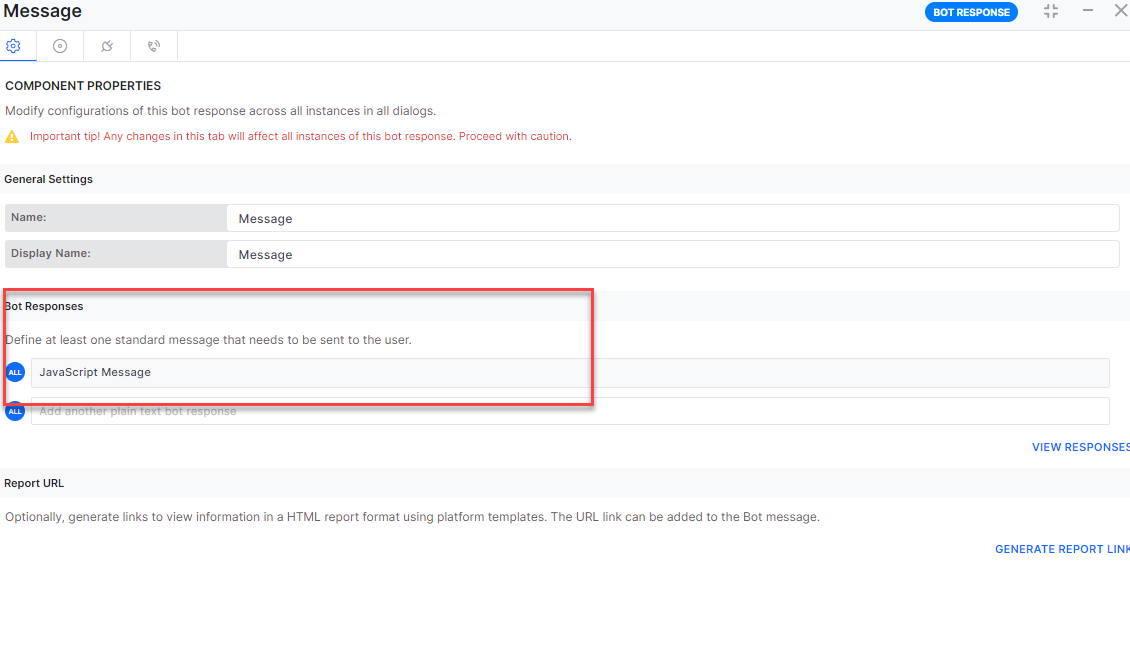Click the Name input field

(x=672, y=218)
